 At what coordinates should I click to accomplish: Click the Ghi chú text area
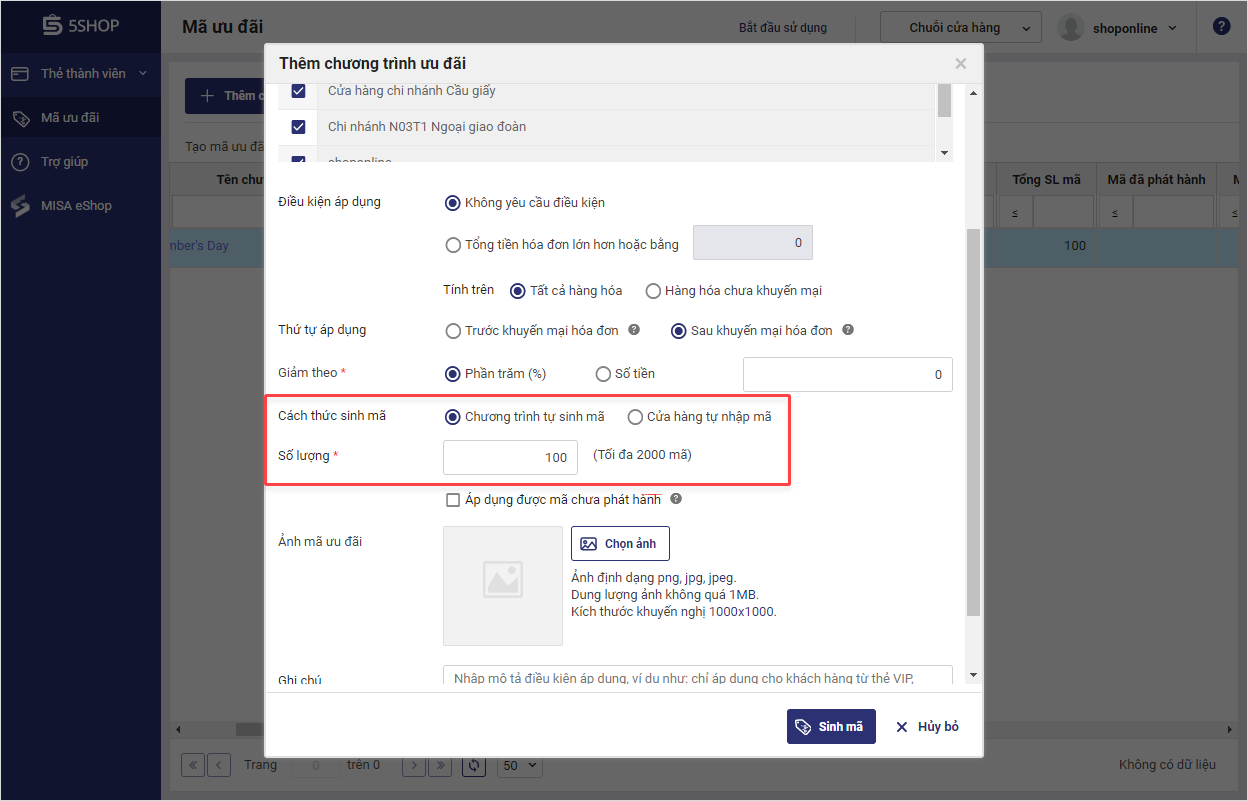(697, 677)
